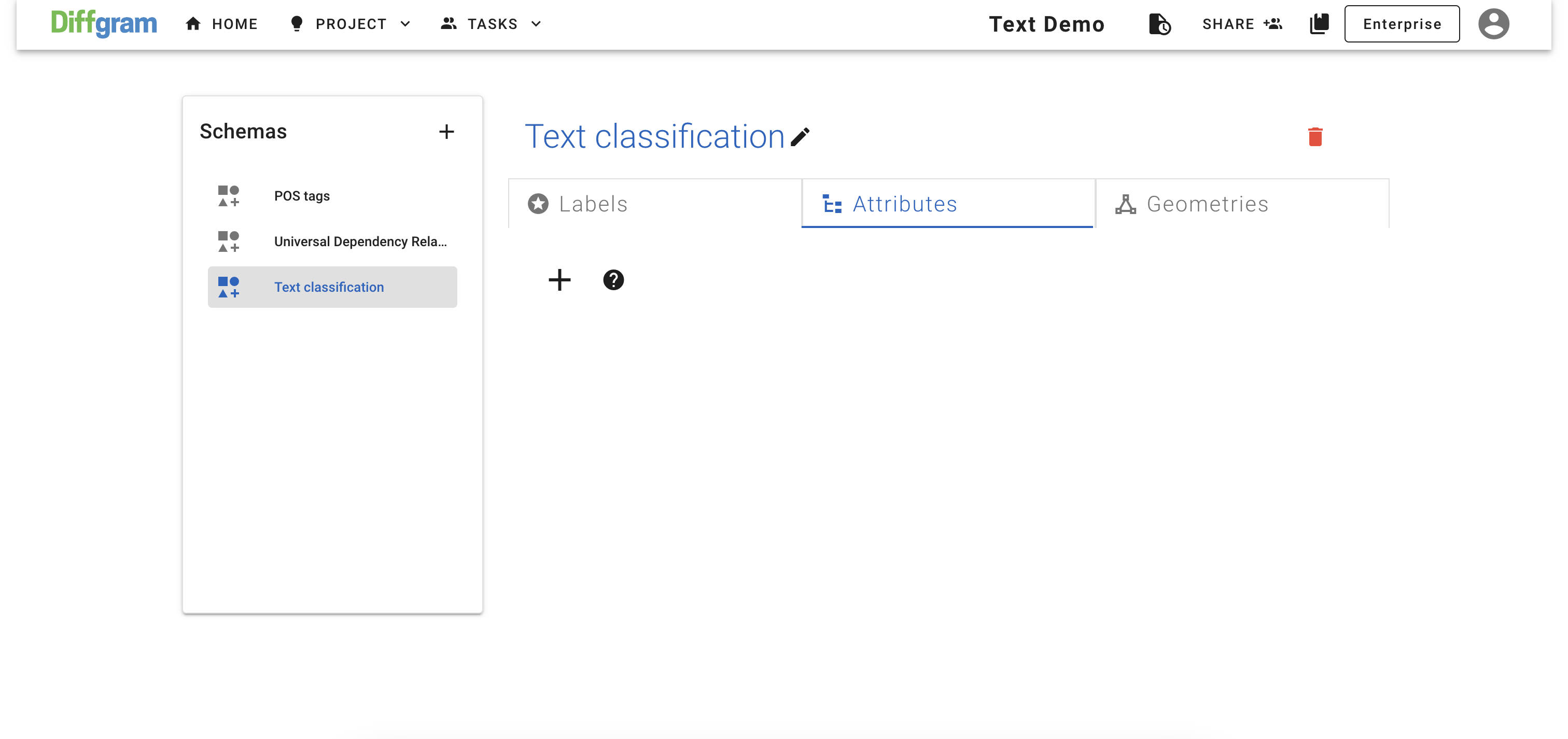
Task: Go to Home page
Action: point(221,24)
